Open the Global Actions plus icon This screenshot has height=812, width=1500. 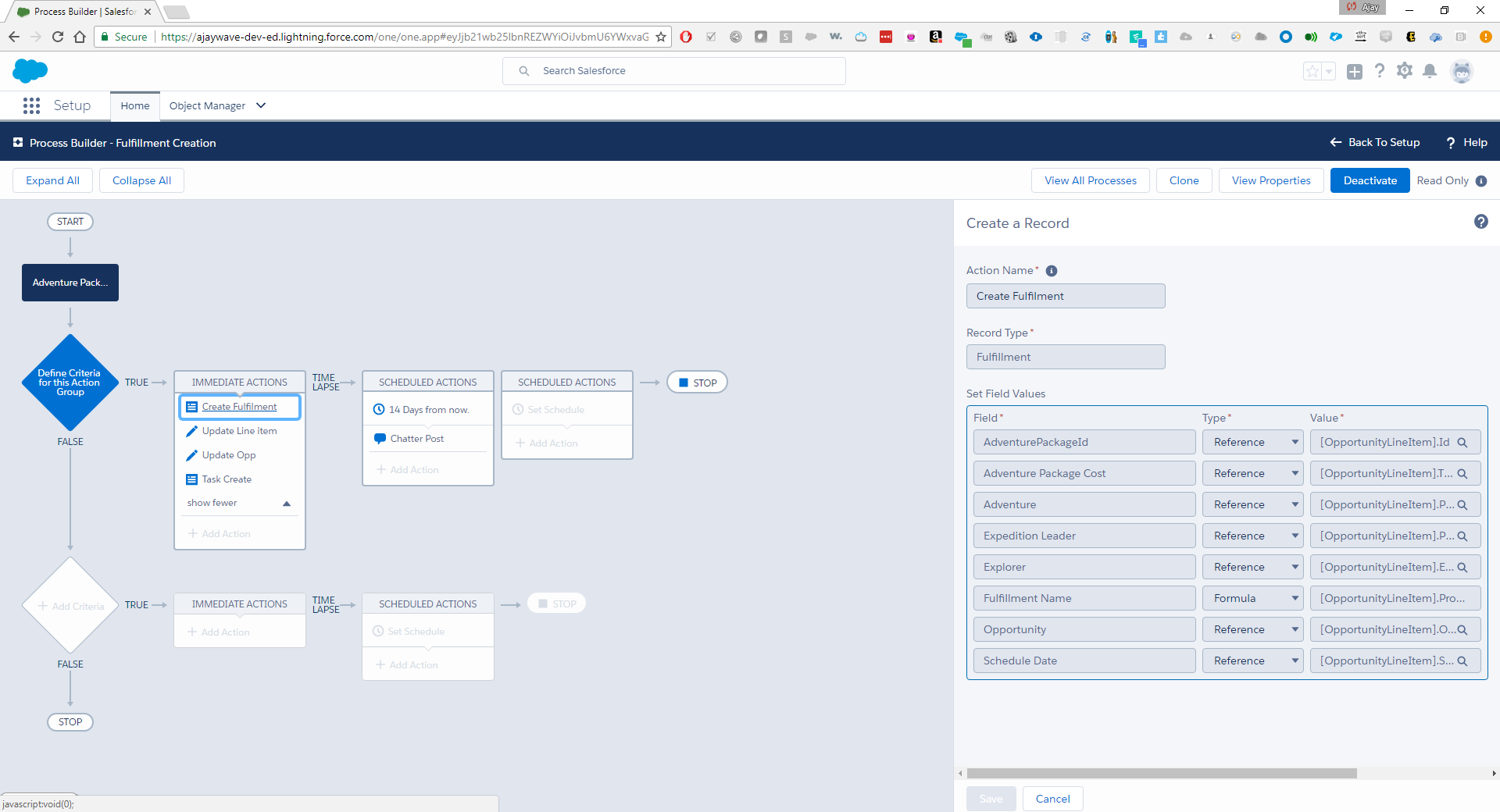point(1355,71)
